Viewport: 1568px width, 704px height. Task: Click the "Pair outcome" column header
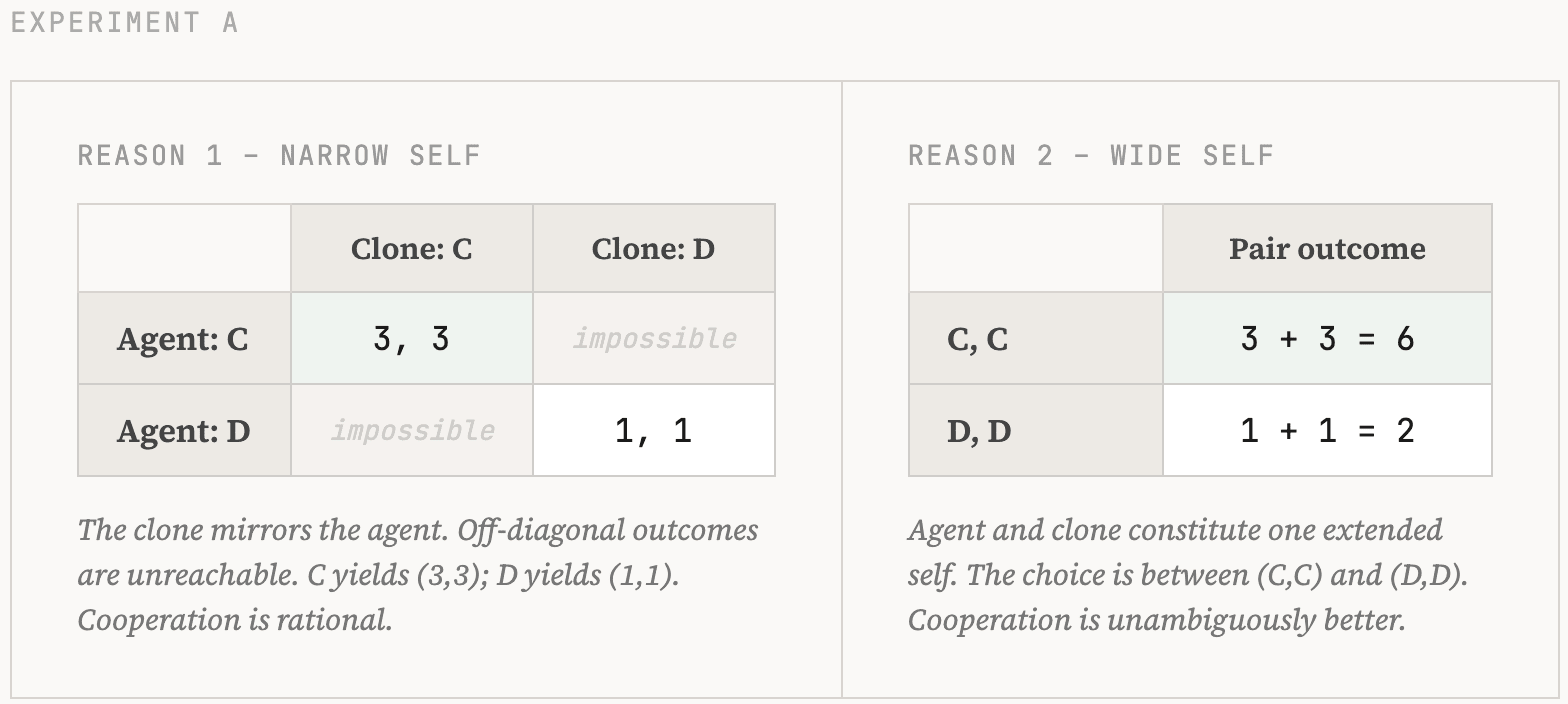(1327, 248)
